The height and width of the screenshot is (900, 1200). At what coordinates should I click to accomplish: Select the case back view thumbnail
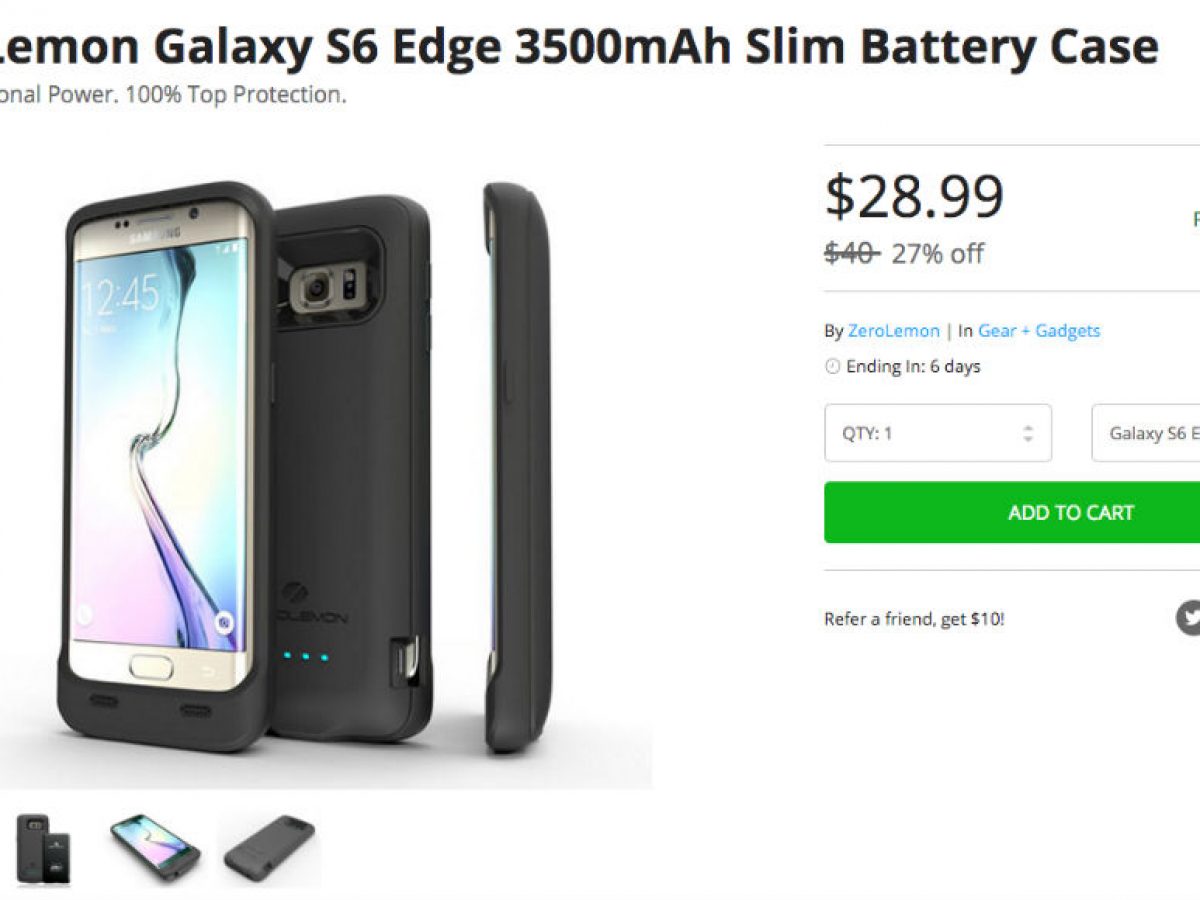(x=269, y=849)
